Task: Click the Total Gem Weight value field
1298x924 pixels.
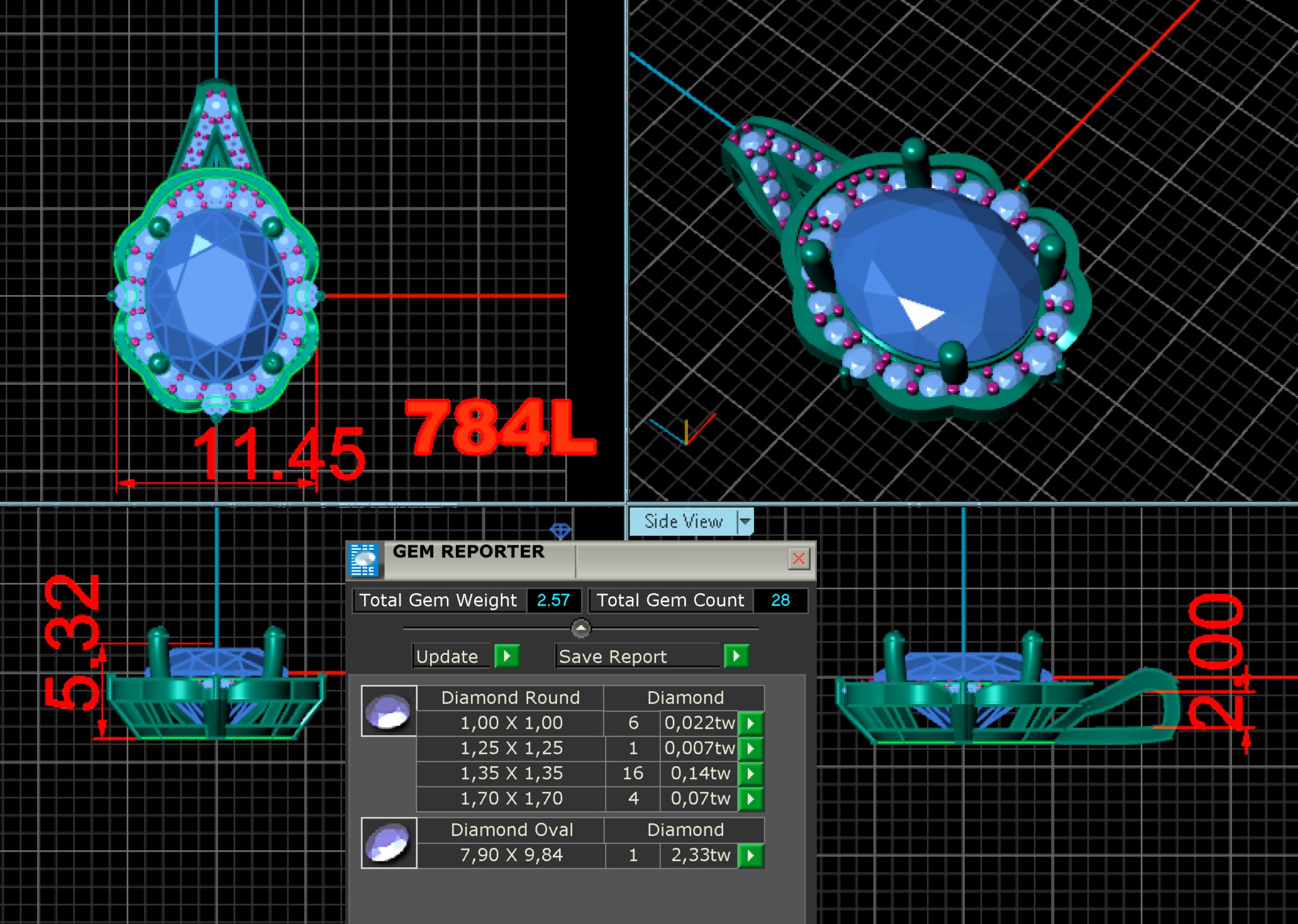Action: pos(553,600)
